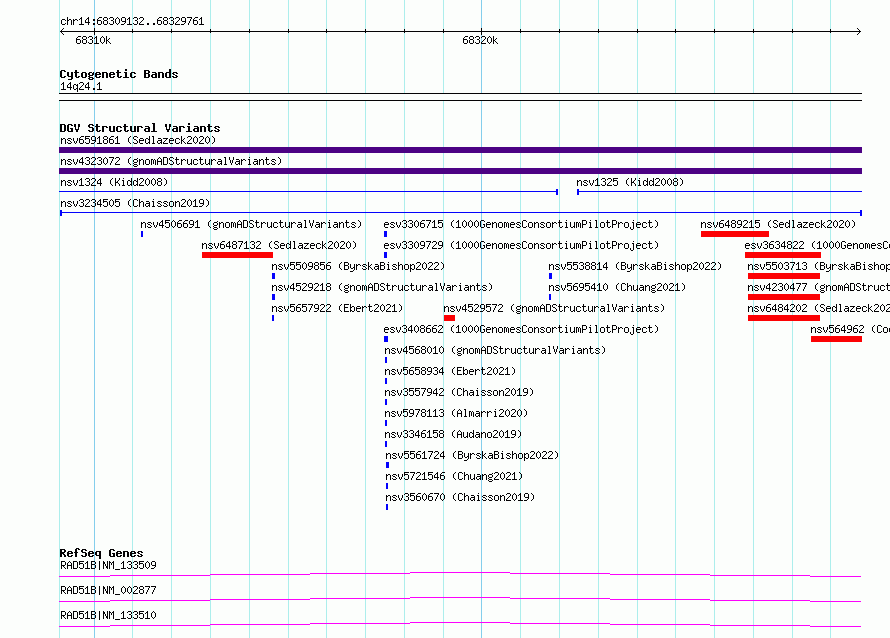Select nsv5658934 (Ebert2021) label

point(450,371)
